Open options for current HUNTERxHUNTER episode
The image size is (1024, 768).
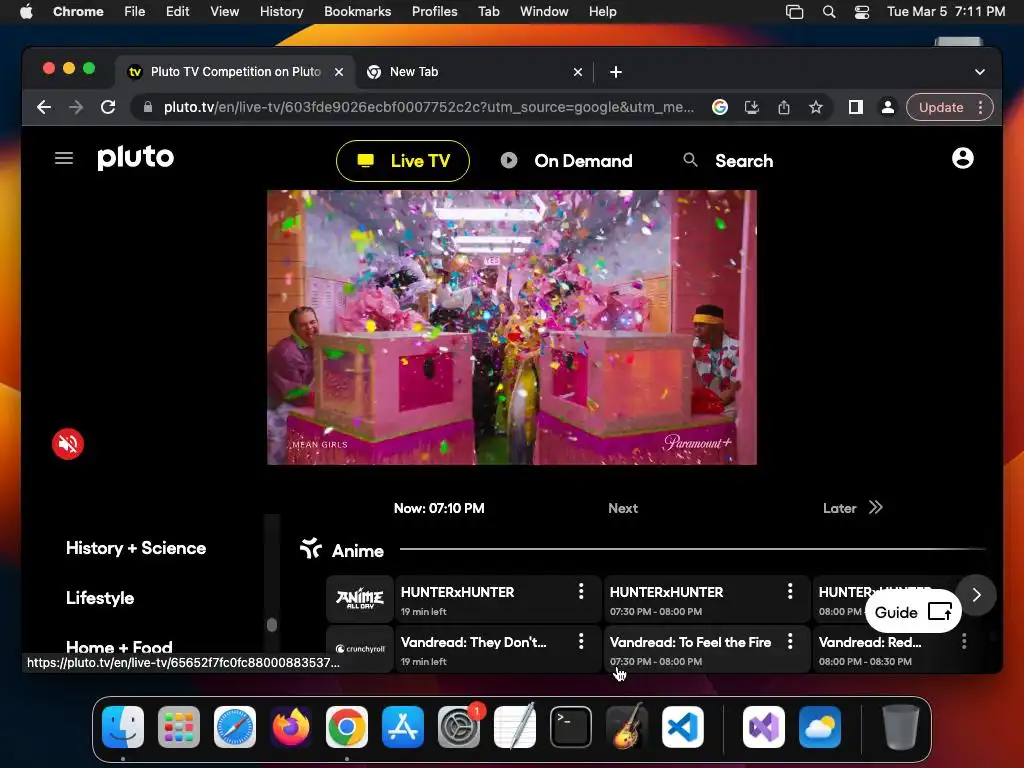581,592
